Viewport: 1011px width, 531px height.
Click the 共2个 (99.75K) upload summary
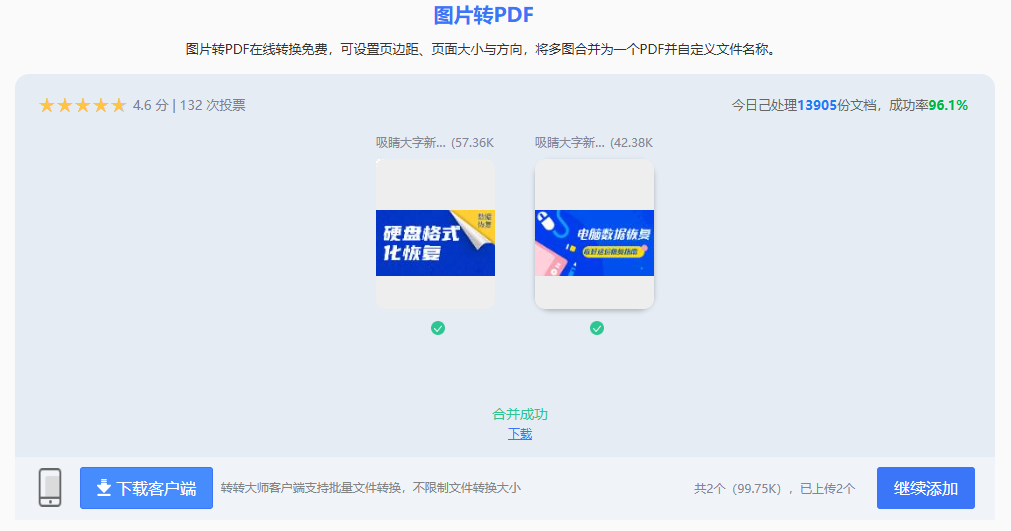[x=774, y=488]
